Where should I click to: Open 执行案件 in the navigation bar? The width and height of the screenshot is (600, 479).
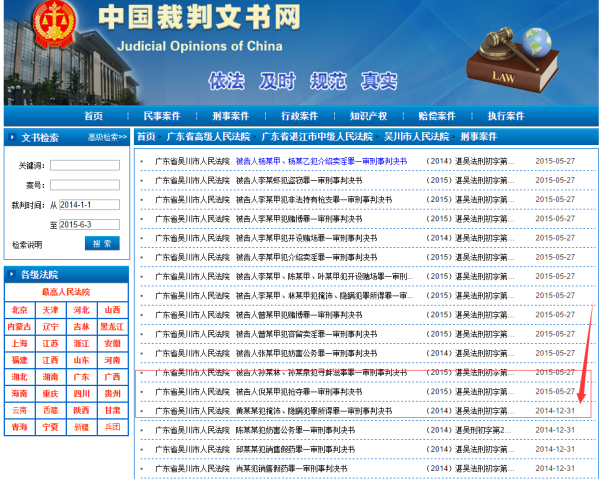pyautogui.click(x=506, y=116)
